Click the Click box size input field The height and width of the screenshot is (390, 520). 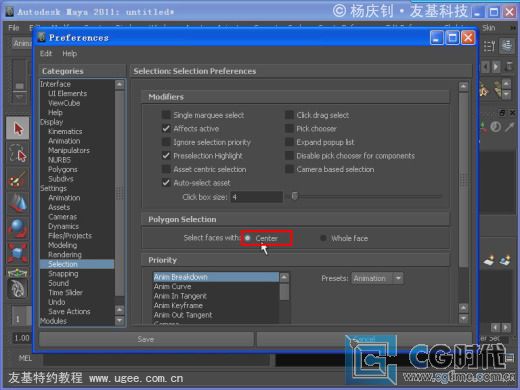point(256,197)
